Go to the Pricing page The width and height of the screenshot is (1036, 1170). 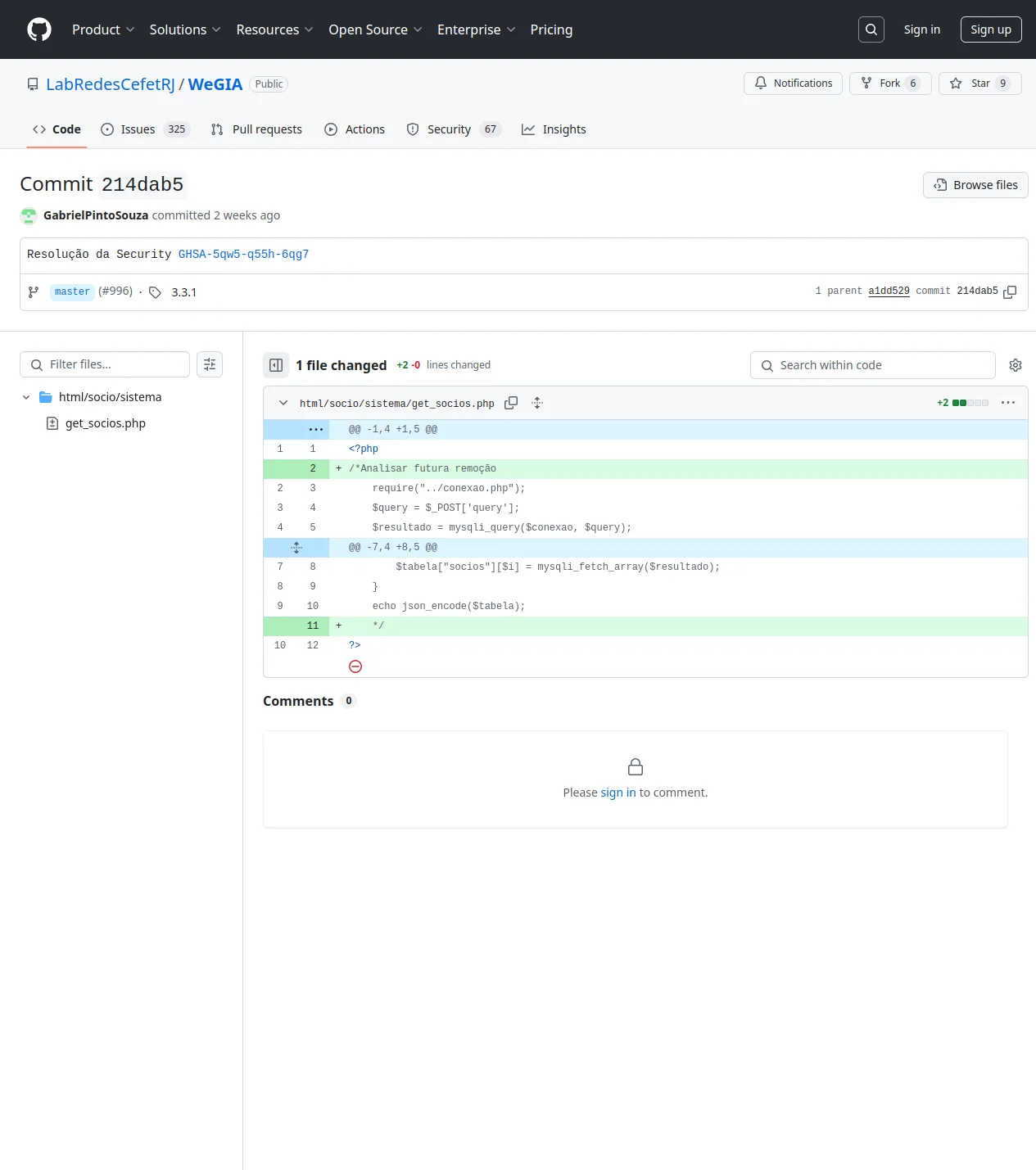(x=551, y=29)
